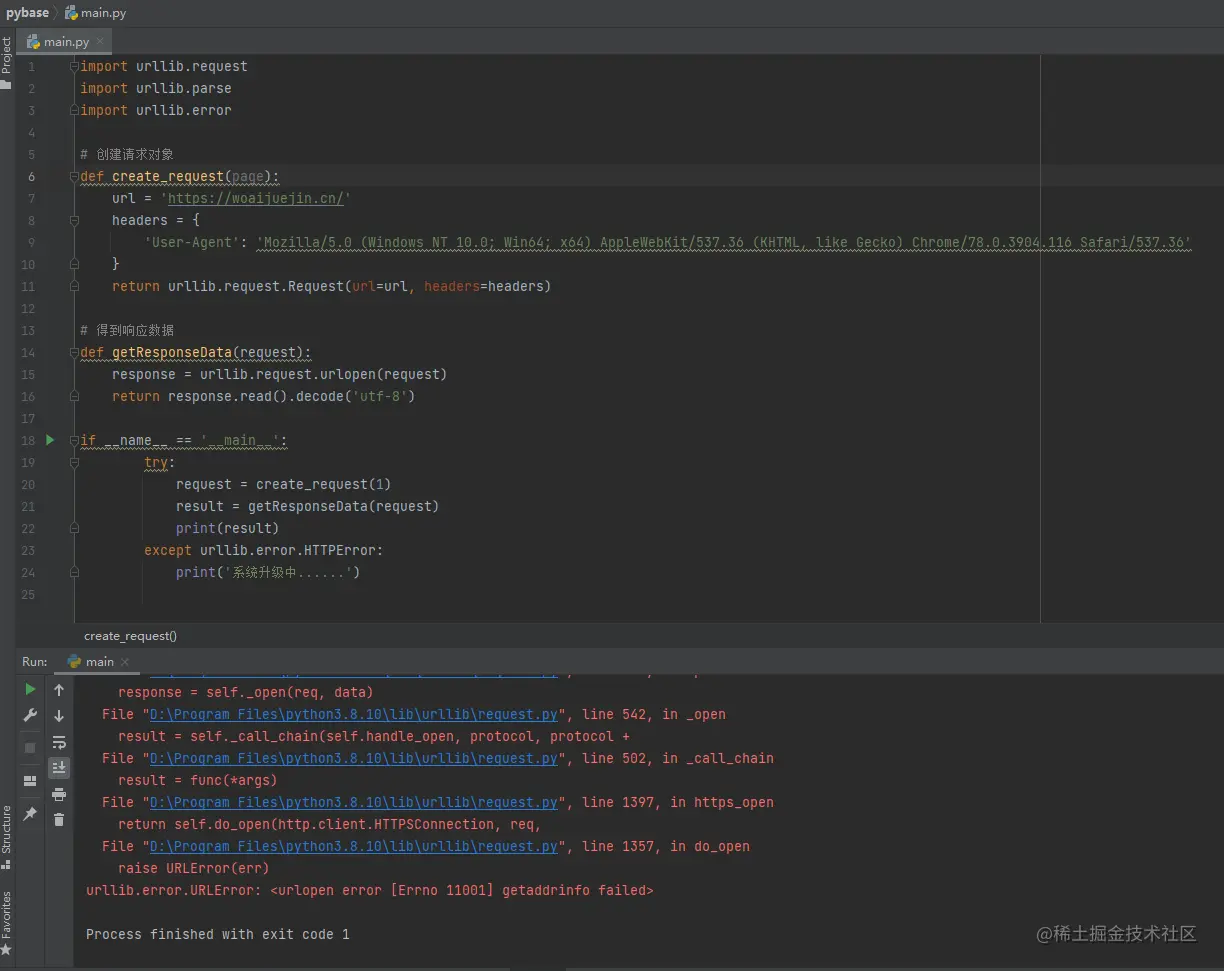Jump up the stack trace with up arrow

click(59, 690)
